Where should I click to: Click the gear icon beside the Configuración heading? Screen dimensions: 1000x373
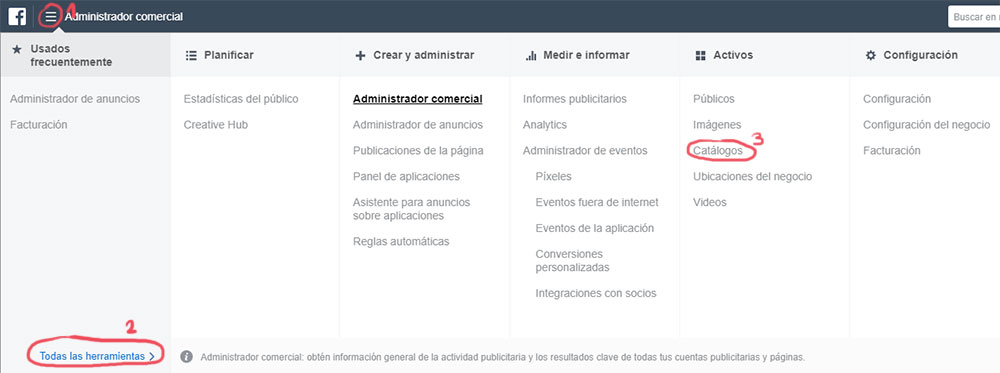click(x=871, y=55)
